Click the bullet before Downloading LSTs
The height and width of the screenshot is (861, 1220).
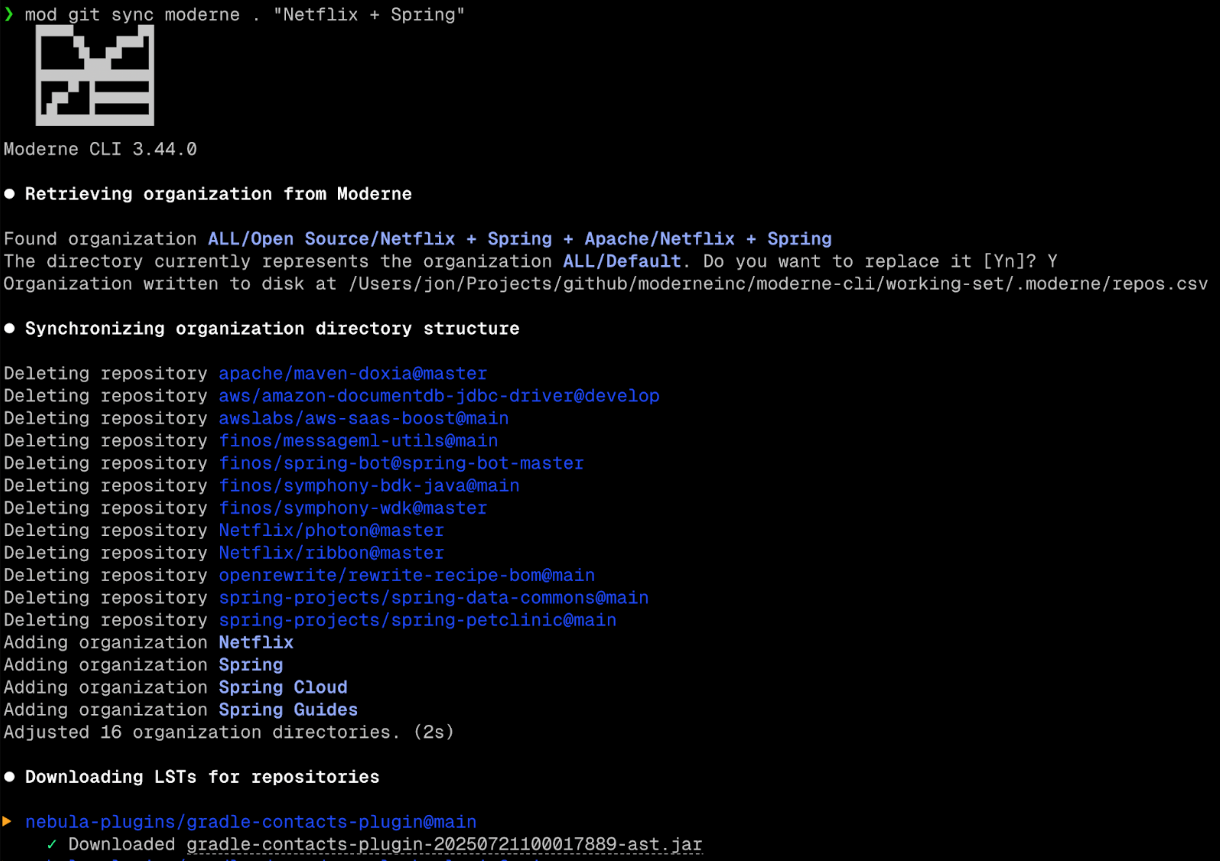pos(10,777)
